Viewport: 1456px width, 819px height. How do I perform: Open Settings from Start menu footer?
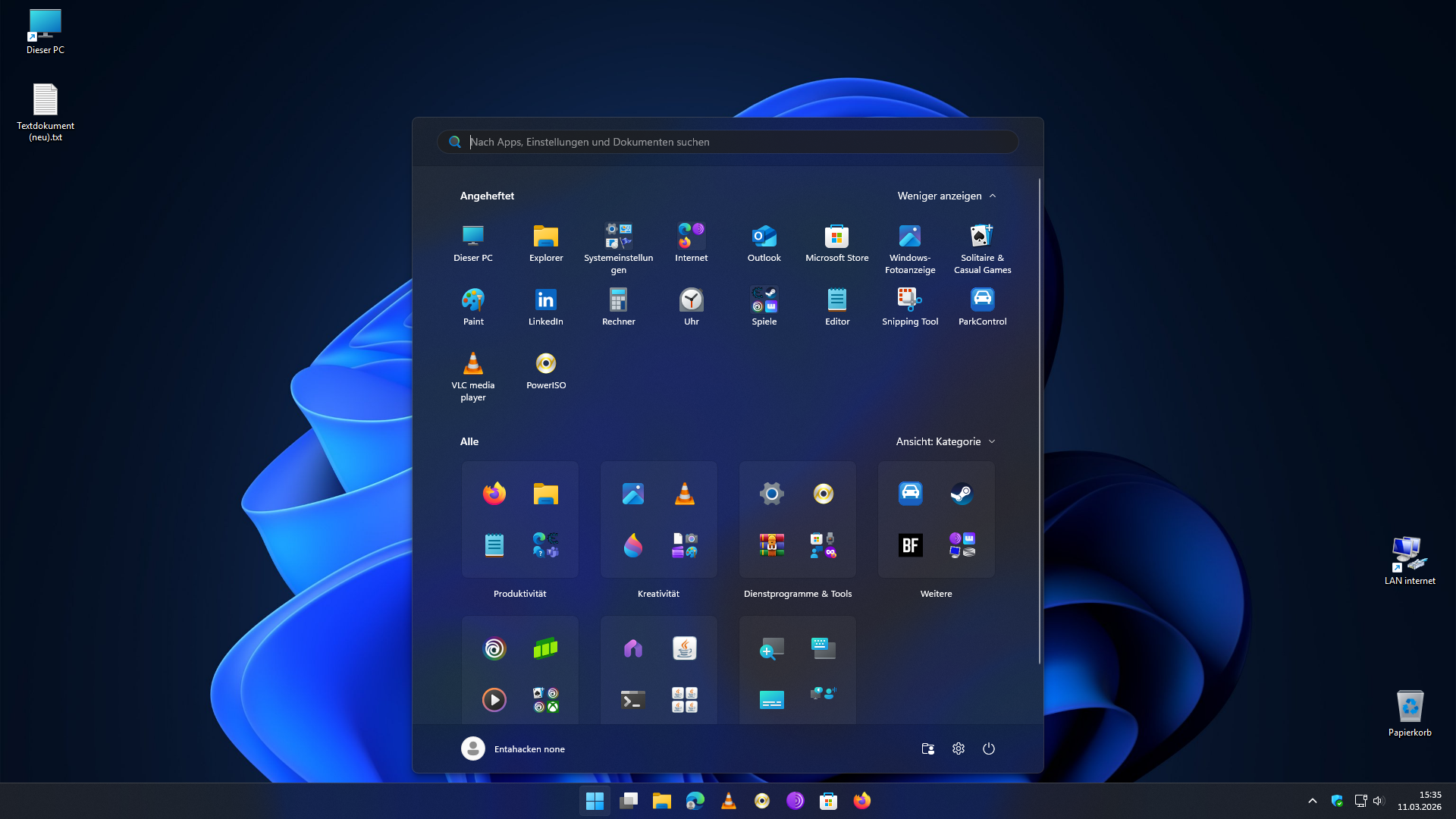(959, 748)
